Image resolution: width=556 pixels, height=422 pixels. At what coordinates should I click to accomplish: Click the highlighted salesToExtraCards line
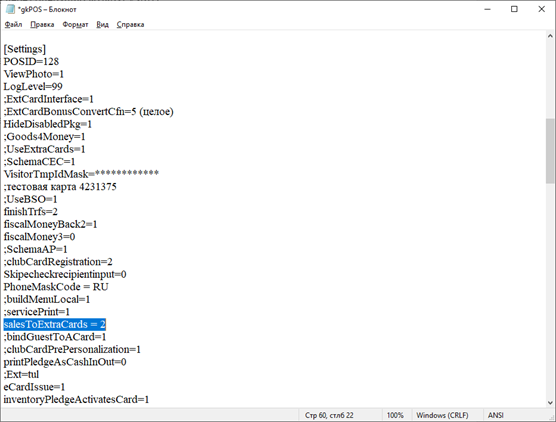55,324
